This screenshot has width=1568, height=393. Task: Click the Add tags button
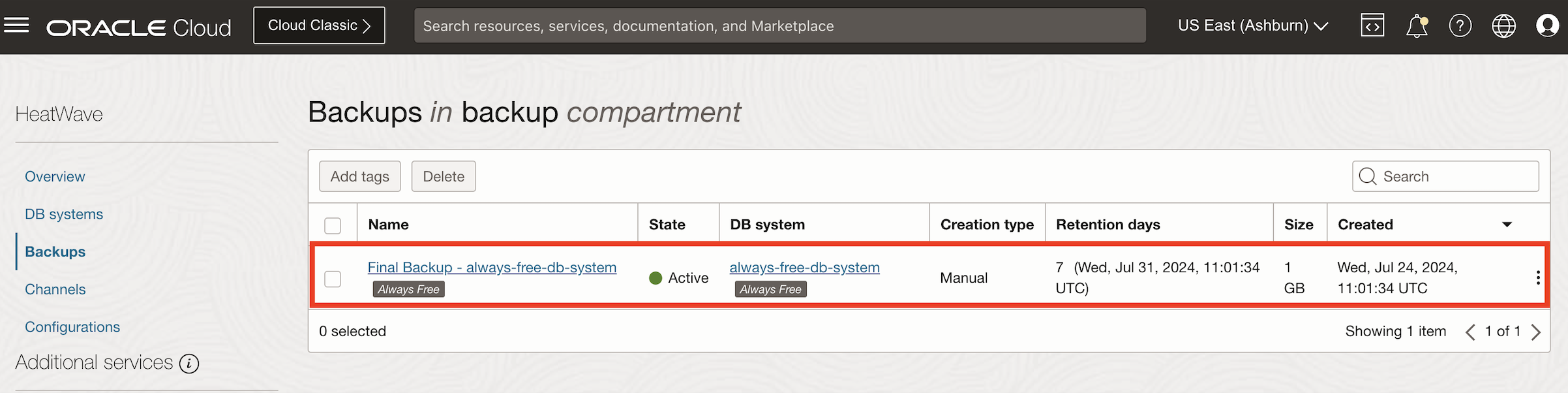click(x=359, y=176)
